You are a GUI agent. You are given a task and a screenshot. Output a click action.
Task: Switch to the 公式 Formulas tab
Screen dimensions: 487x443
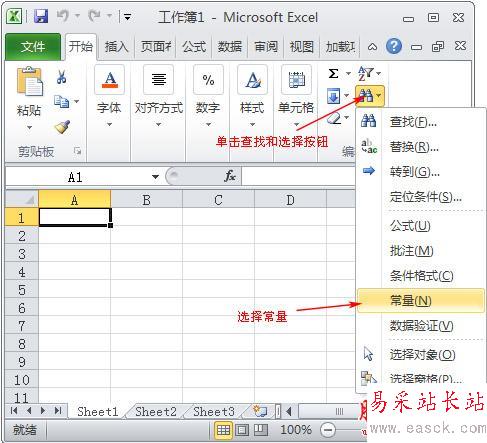(x=194, y=47)
